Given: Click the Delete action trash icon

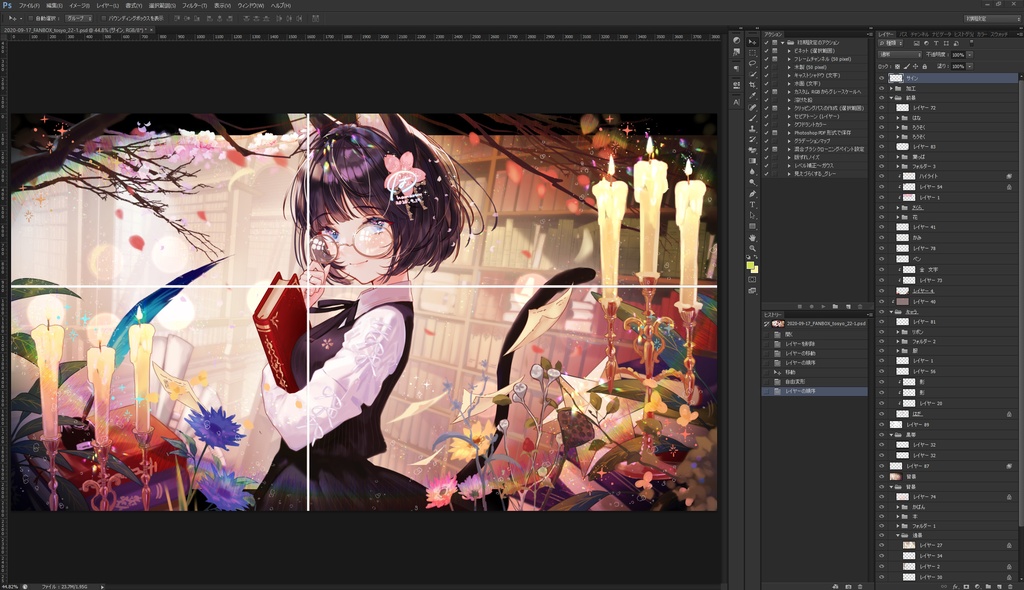Looking at the screenshot, I should pyautogui.click(x=860, y=306).
